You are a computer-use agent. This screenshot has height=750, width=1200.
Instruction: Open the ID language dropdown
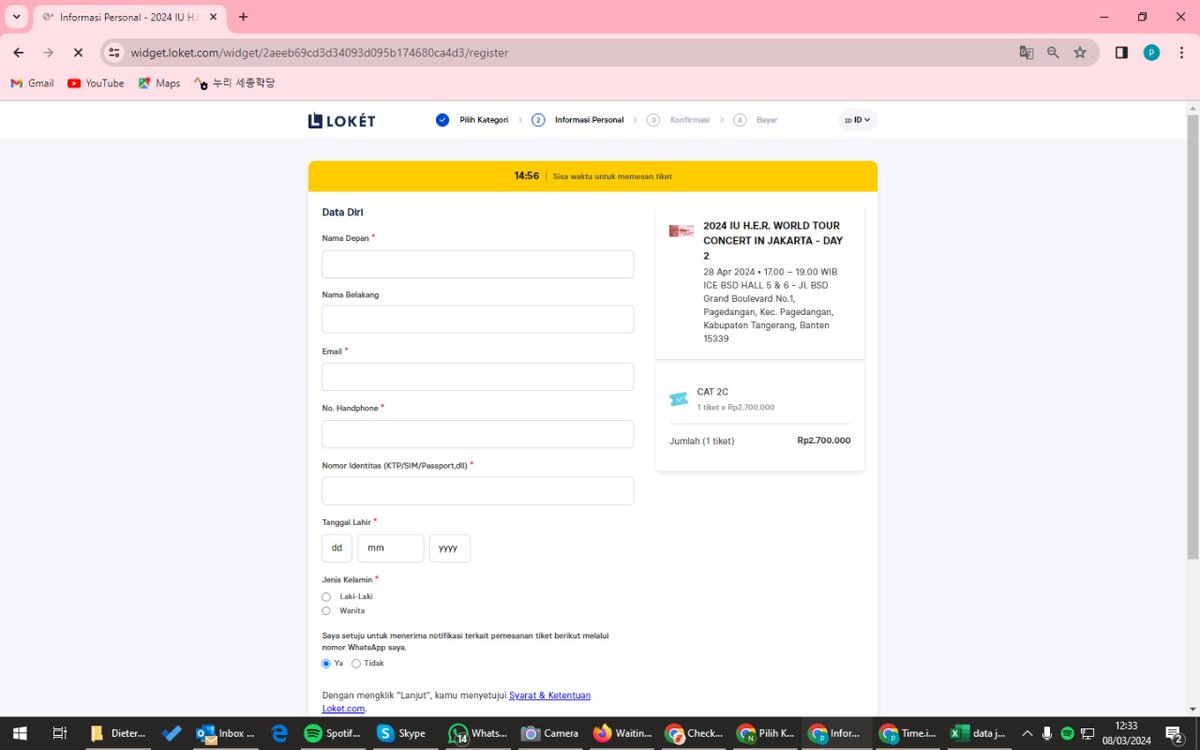tap(857, 120)
